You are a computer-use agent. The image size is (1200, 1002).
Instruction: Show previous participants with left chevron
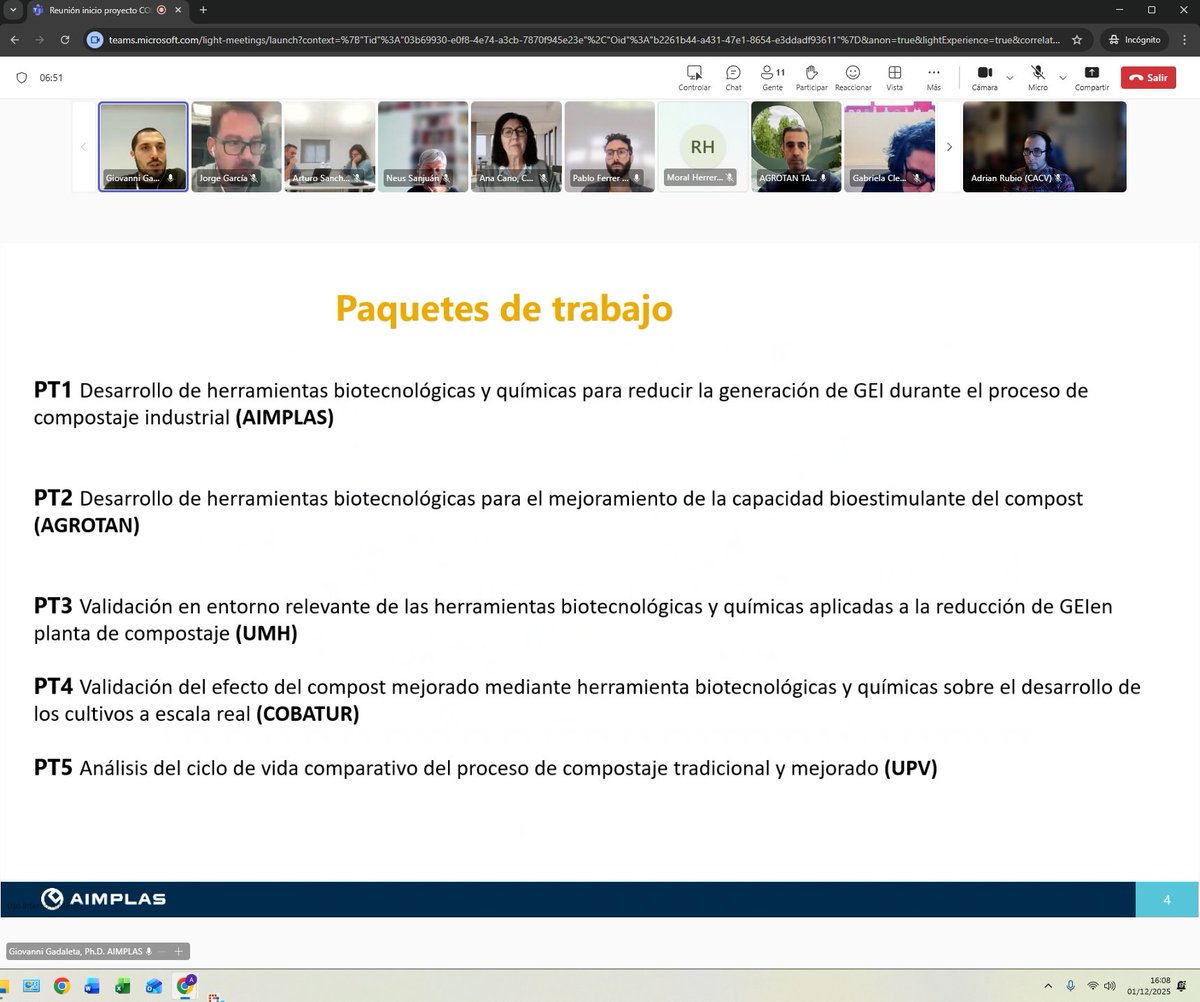[x=83, y=147]
